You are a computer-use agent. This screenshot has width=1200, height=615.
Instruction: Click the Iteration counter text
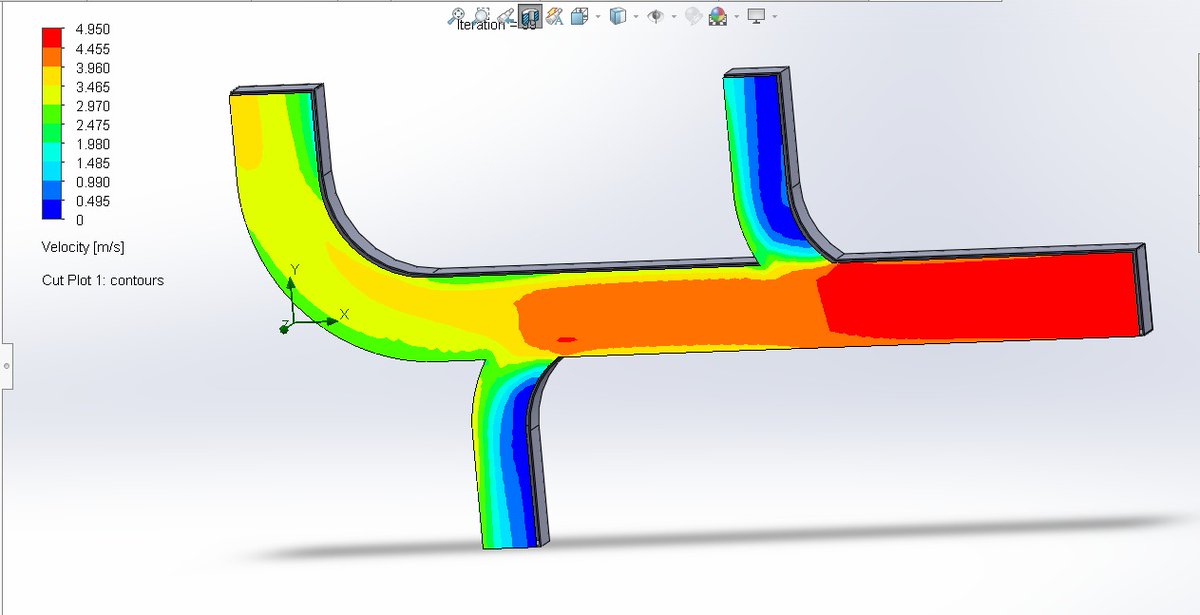pos(499,25)
